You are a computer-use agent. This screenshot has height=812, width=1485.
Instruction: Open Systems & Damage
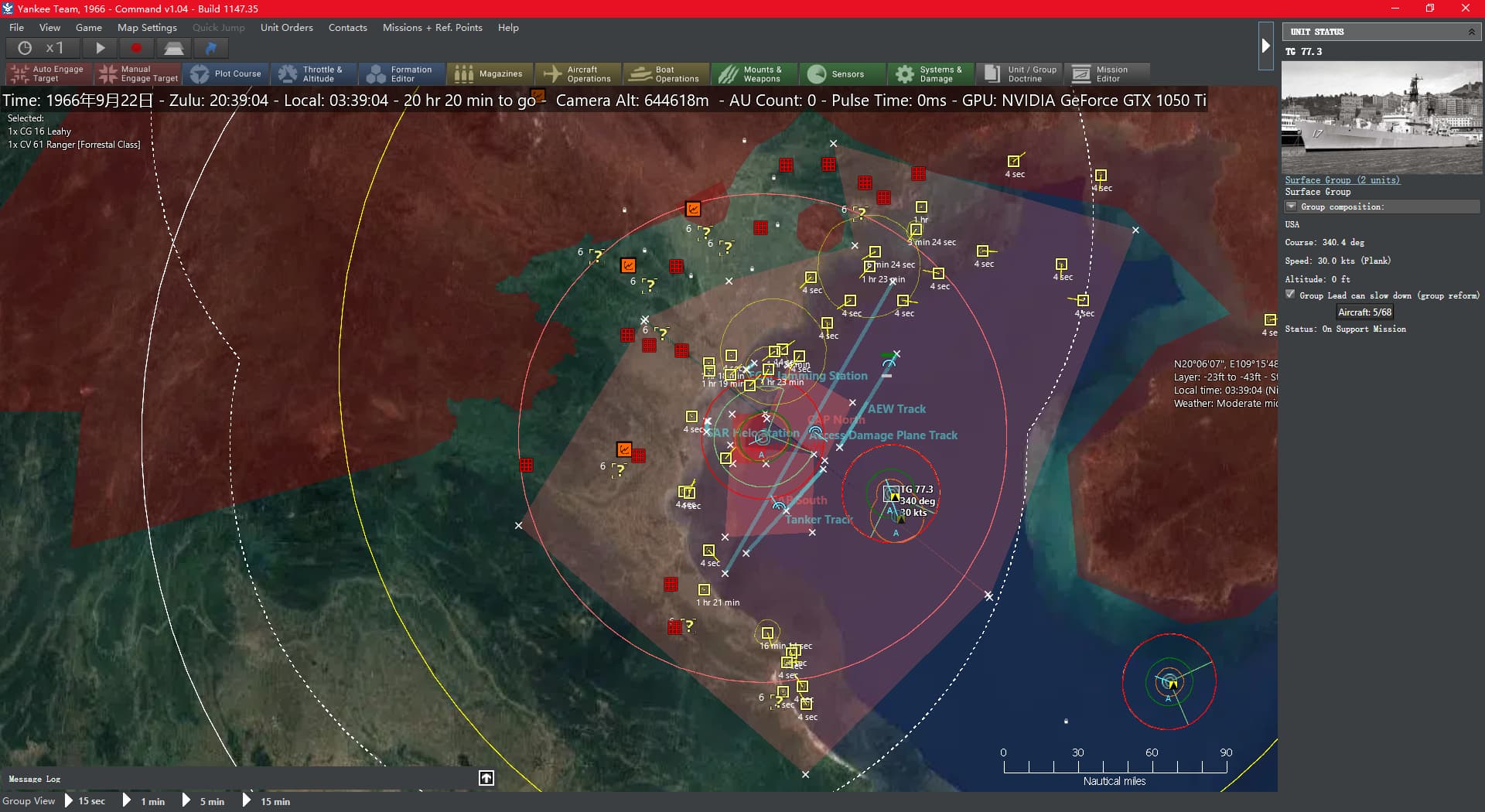click(930, 74)
